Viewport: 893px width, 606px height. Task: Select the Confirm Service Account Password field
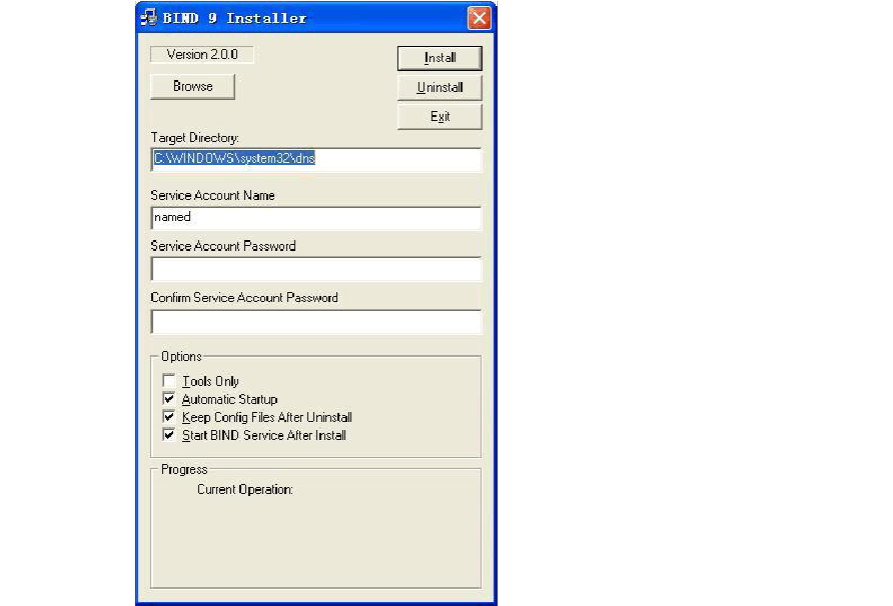[x=315, y=321]
